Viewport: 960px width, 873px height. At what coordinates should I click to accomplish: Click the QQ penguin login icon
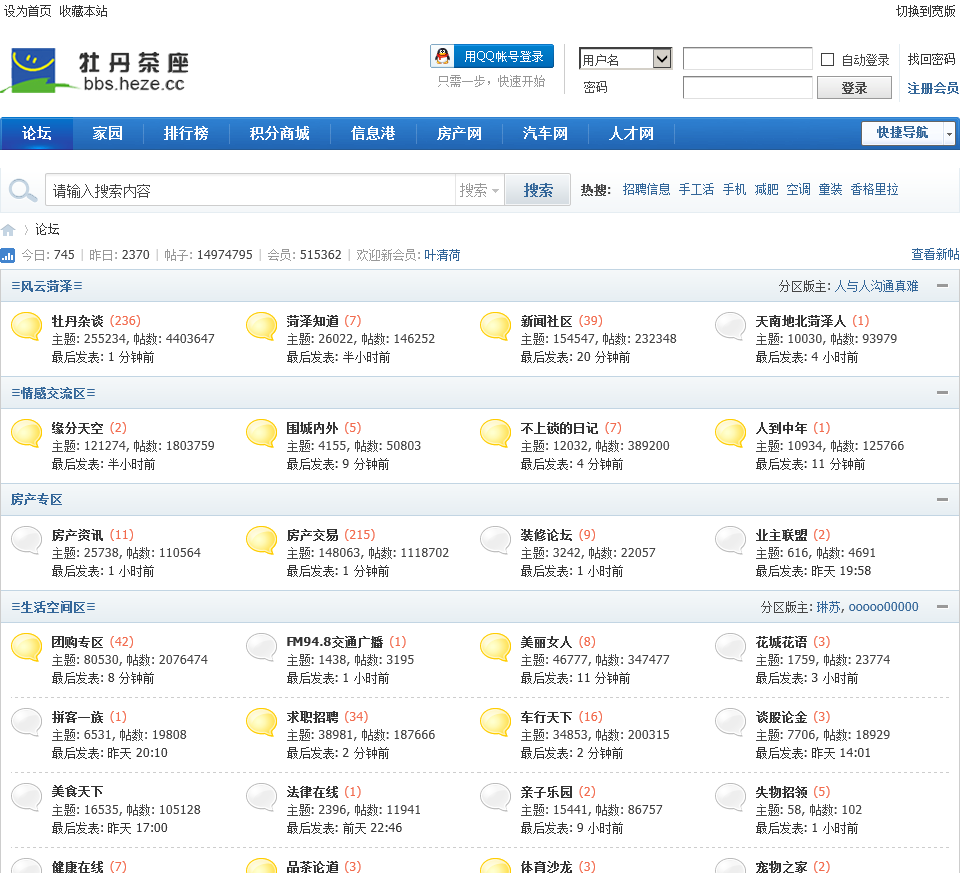coord(443,56)
